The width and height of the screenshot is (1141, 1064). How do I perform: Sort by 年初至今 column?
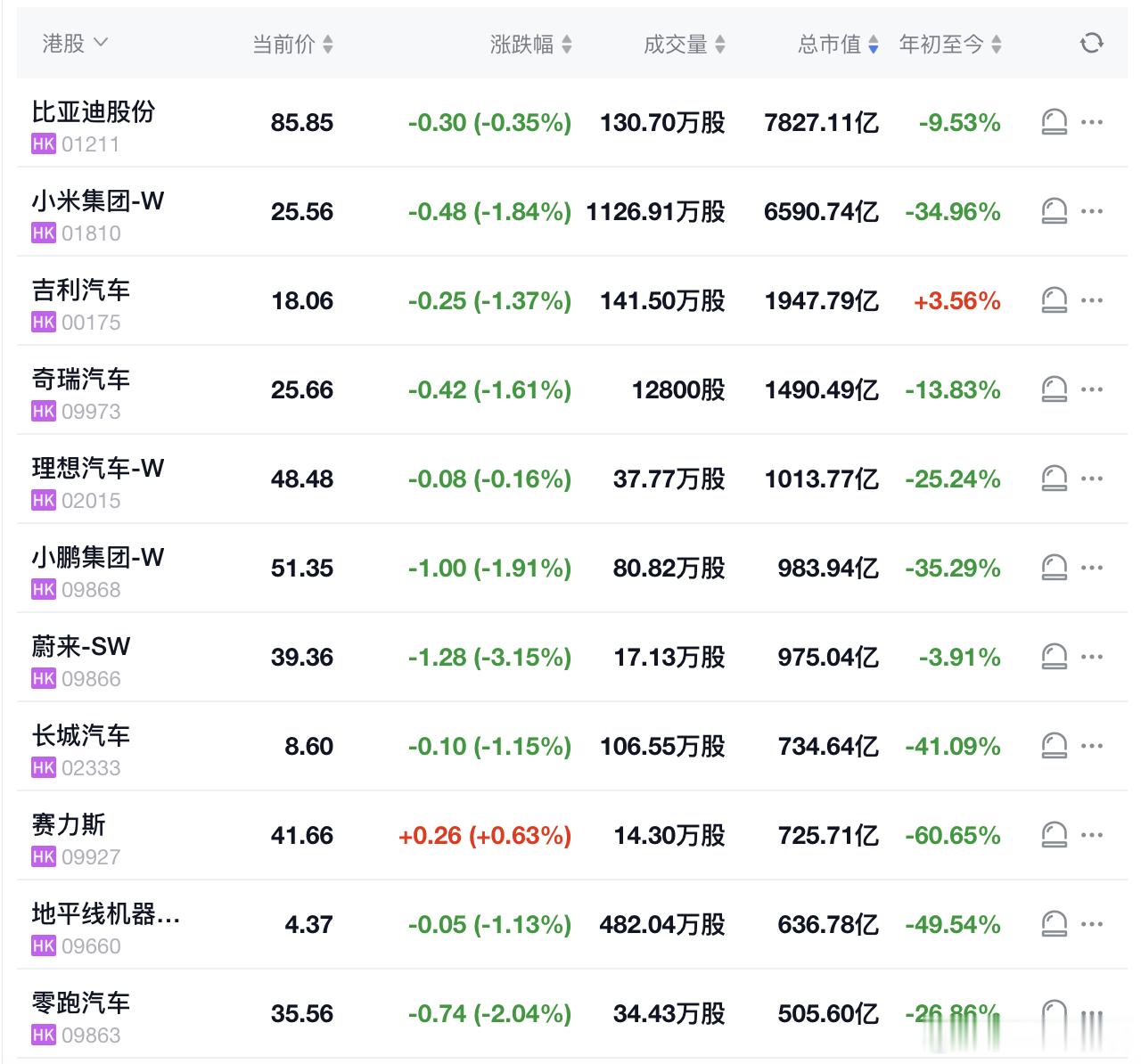[x=950, y=44]
